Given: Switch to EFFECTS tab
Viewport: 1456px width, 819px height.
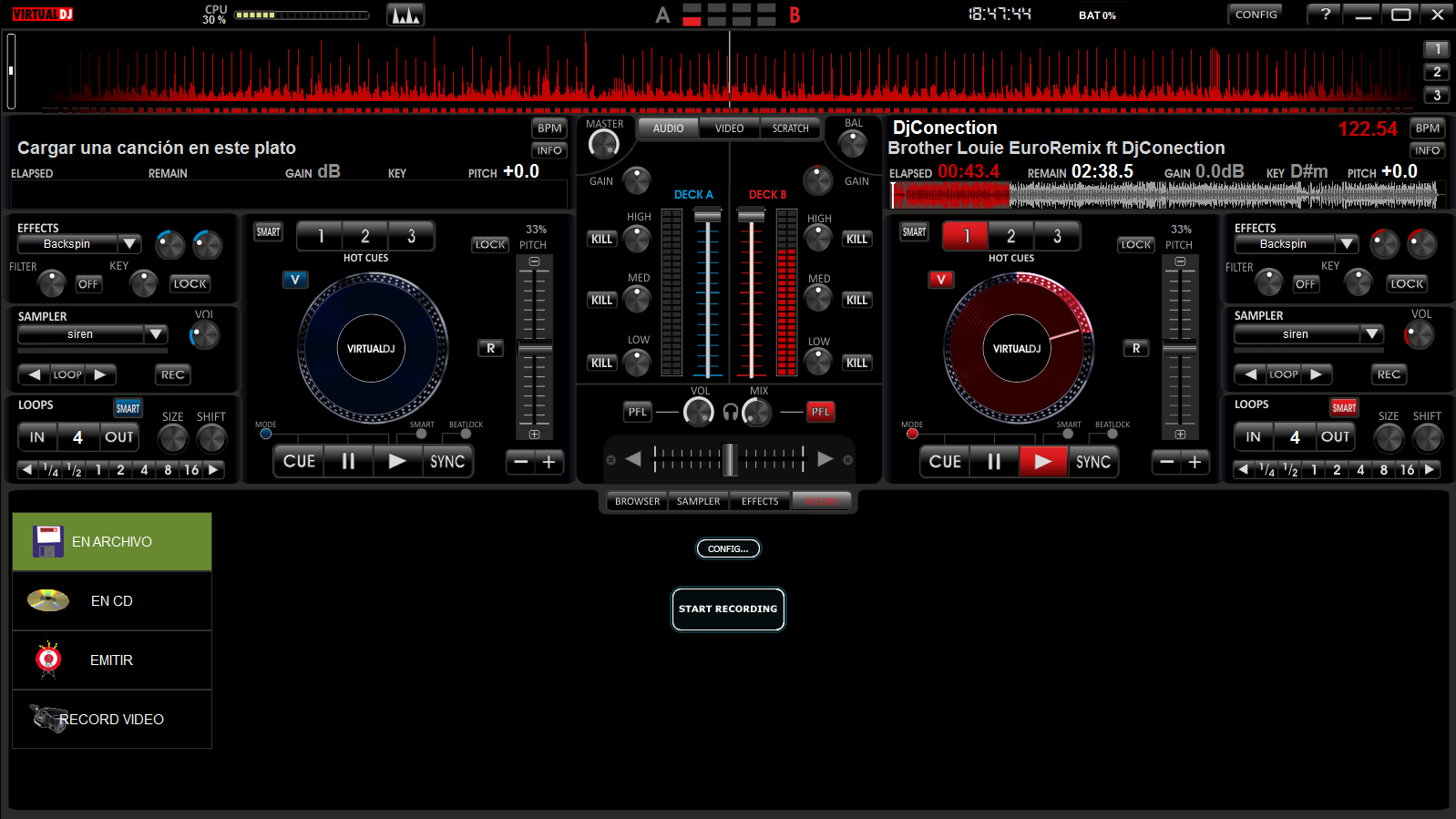Looking at the screenshot, I should point(760,501).
